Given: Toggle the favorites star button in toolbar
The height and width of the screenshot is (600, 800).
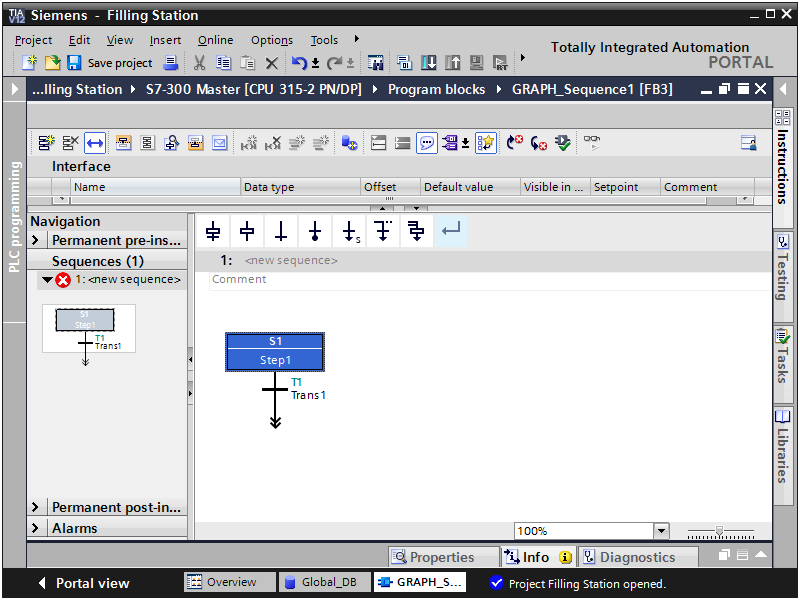Looking at the screenshot, I should click(x=486, y=143).
